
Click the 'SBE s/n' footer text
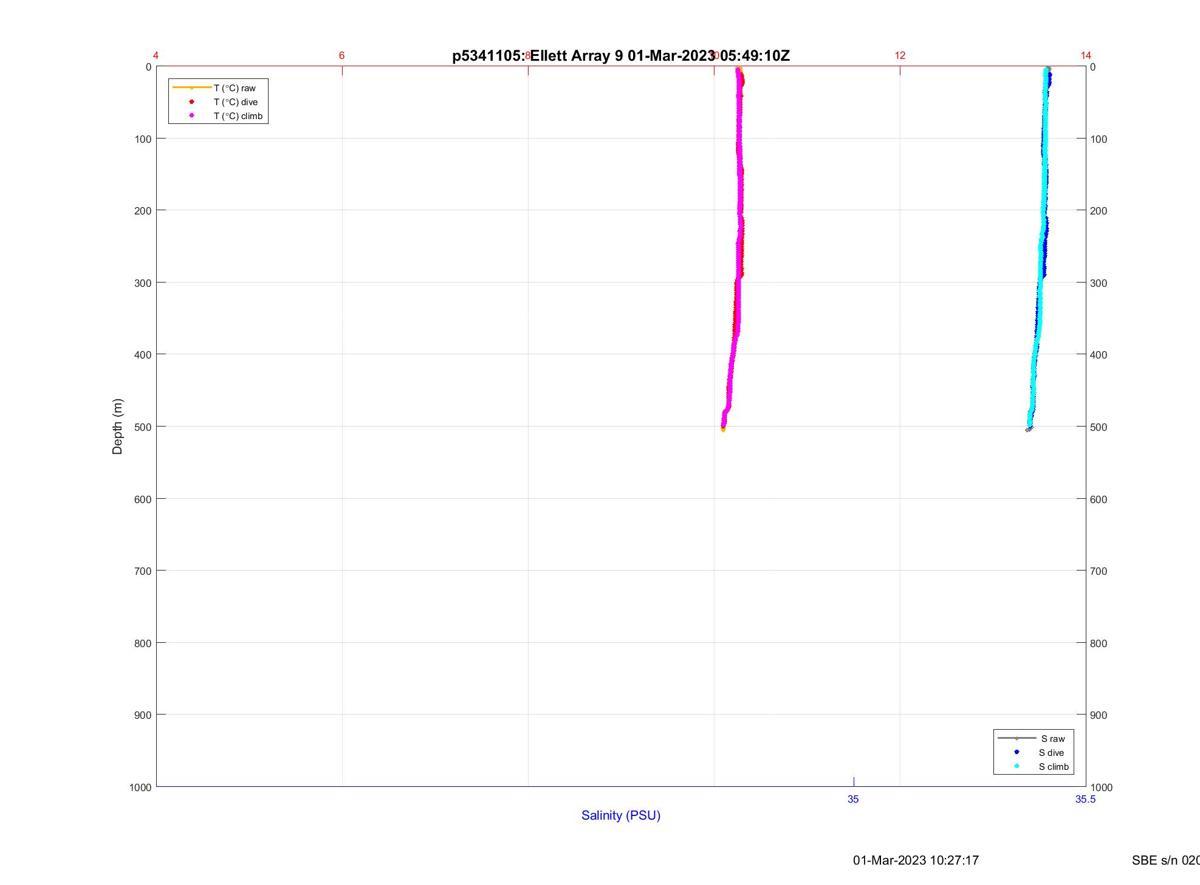click(1165, 860)
